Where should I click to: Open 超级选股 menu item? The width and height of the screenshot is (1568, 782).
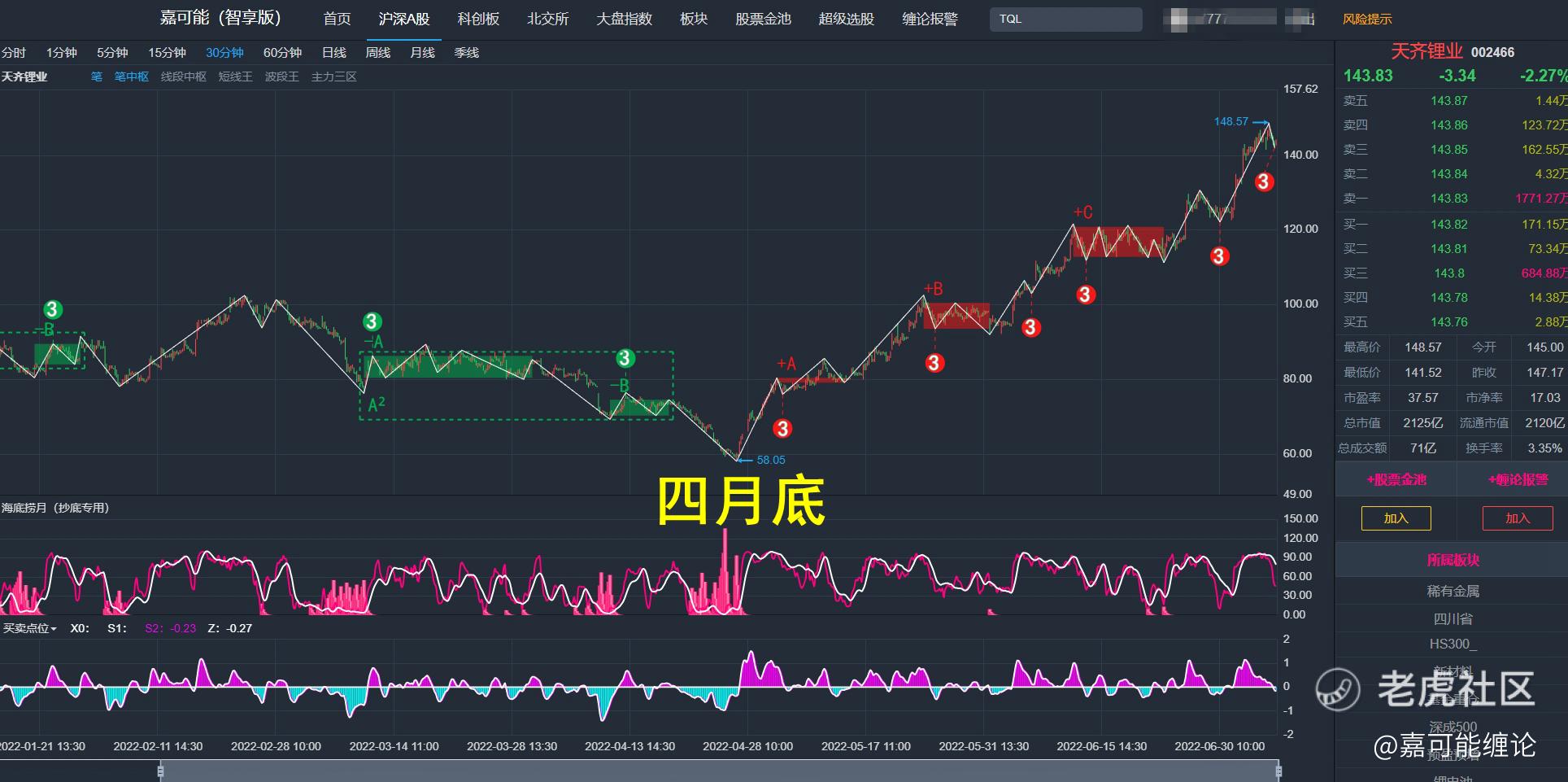tap(846, 19)
